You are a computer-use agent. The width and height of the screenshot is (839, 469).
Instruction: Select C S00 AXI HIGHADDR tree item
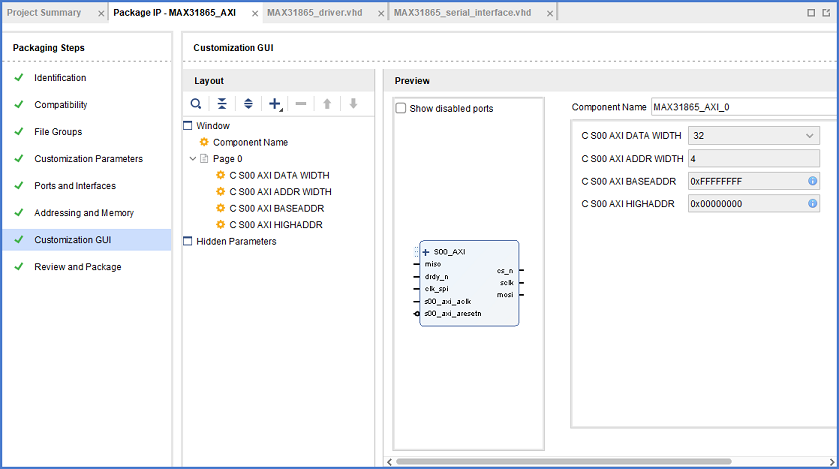click(x=276, y=225)
